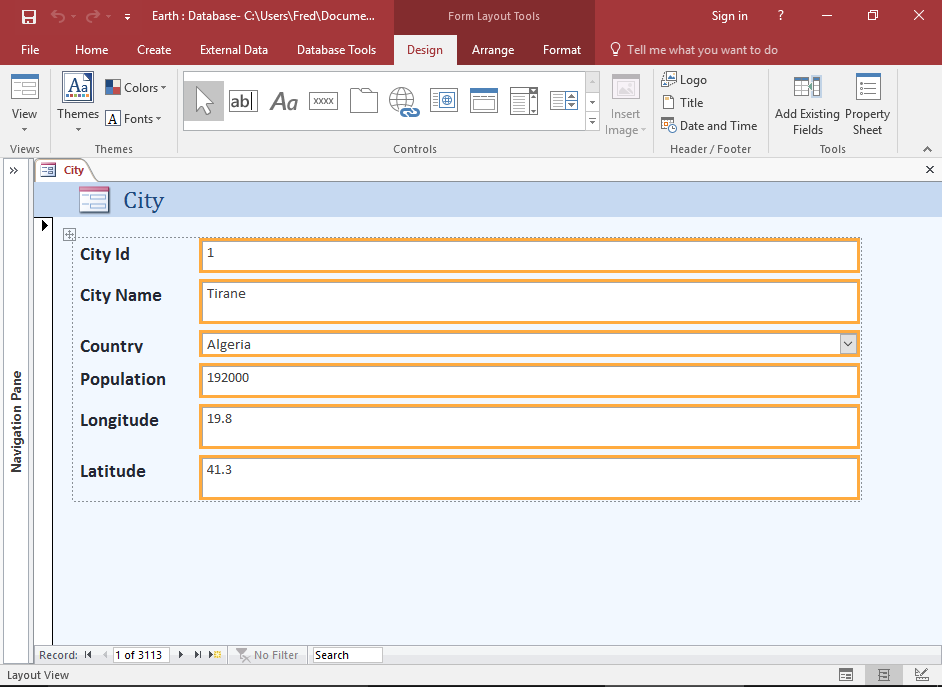This screenshot has width=942, height=687.
Task: Select the Text Box control
Action: (243, 100)
